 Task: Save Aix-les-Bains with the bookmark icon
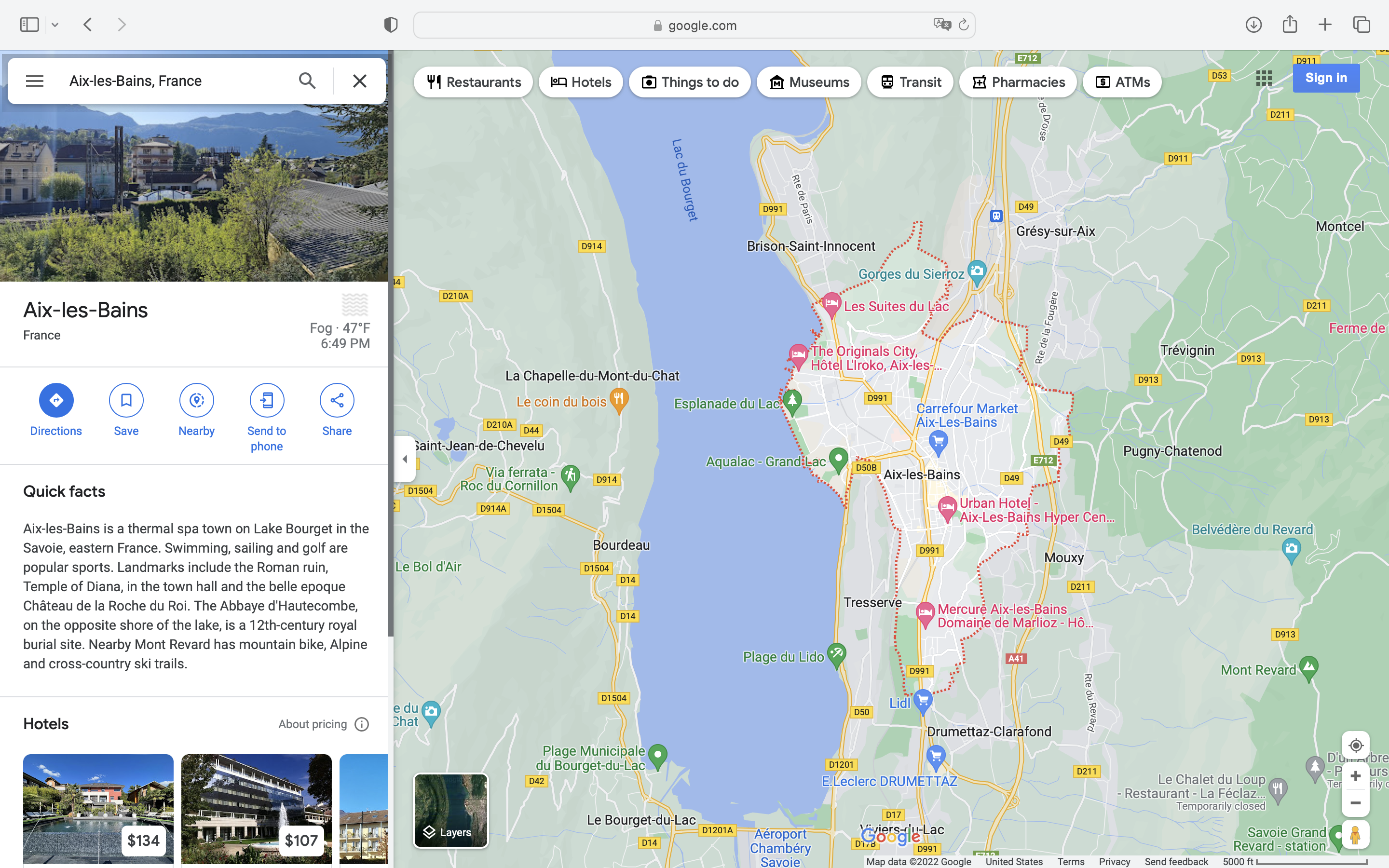coord(126,400)
